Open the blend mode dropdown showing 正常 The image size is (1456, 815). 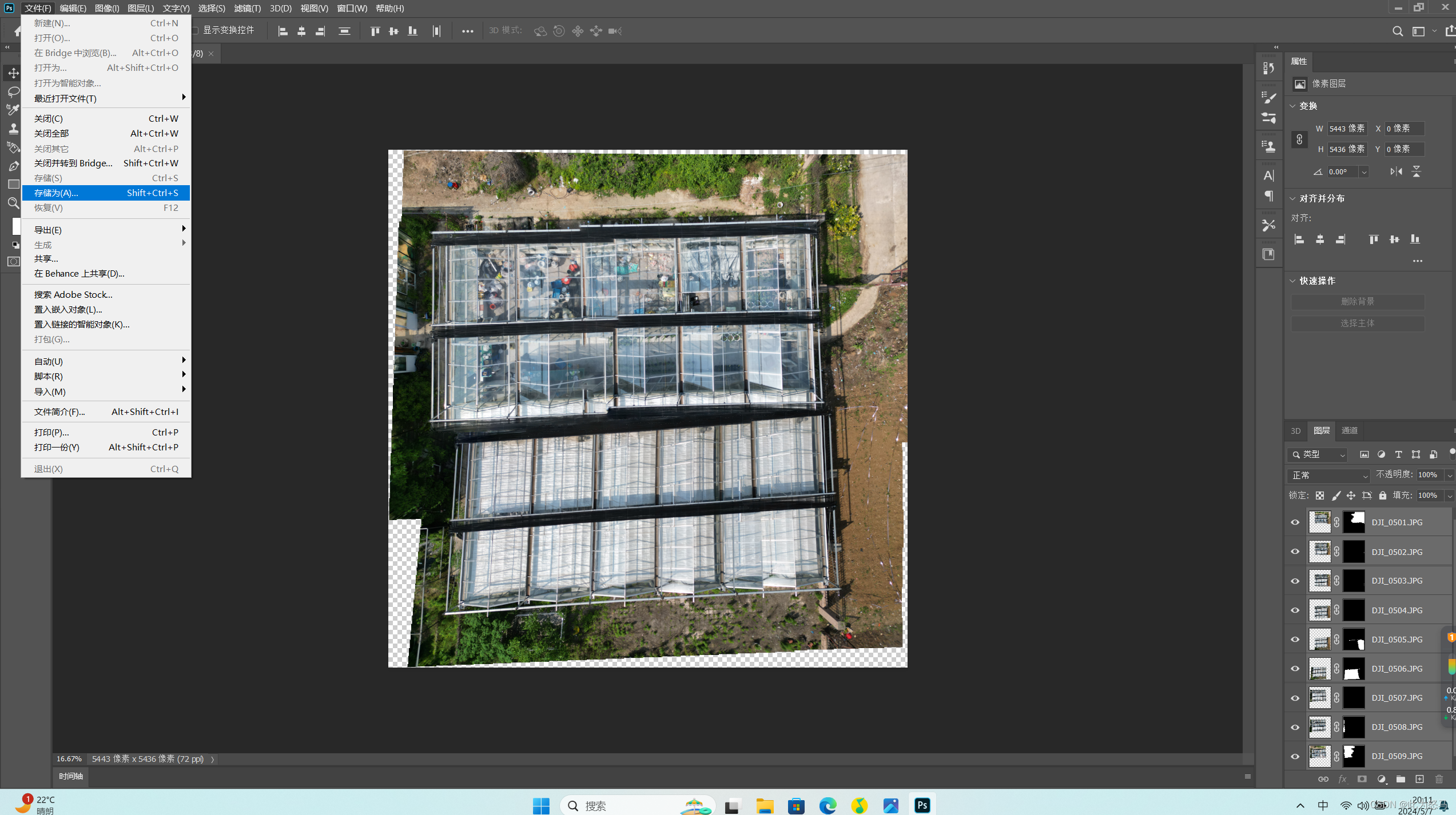click(x=1329, y=476)
